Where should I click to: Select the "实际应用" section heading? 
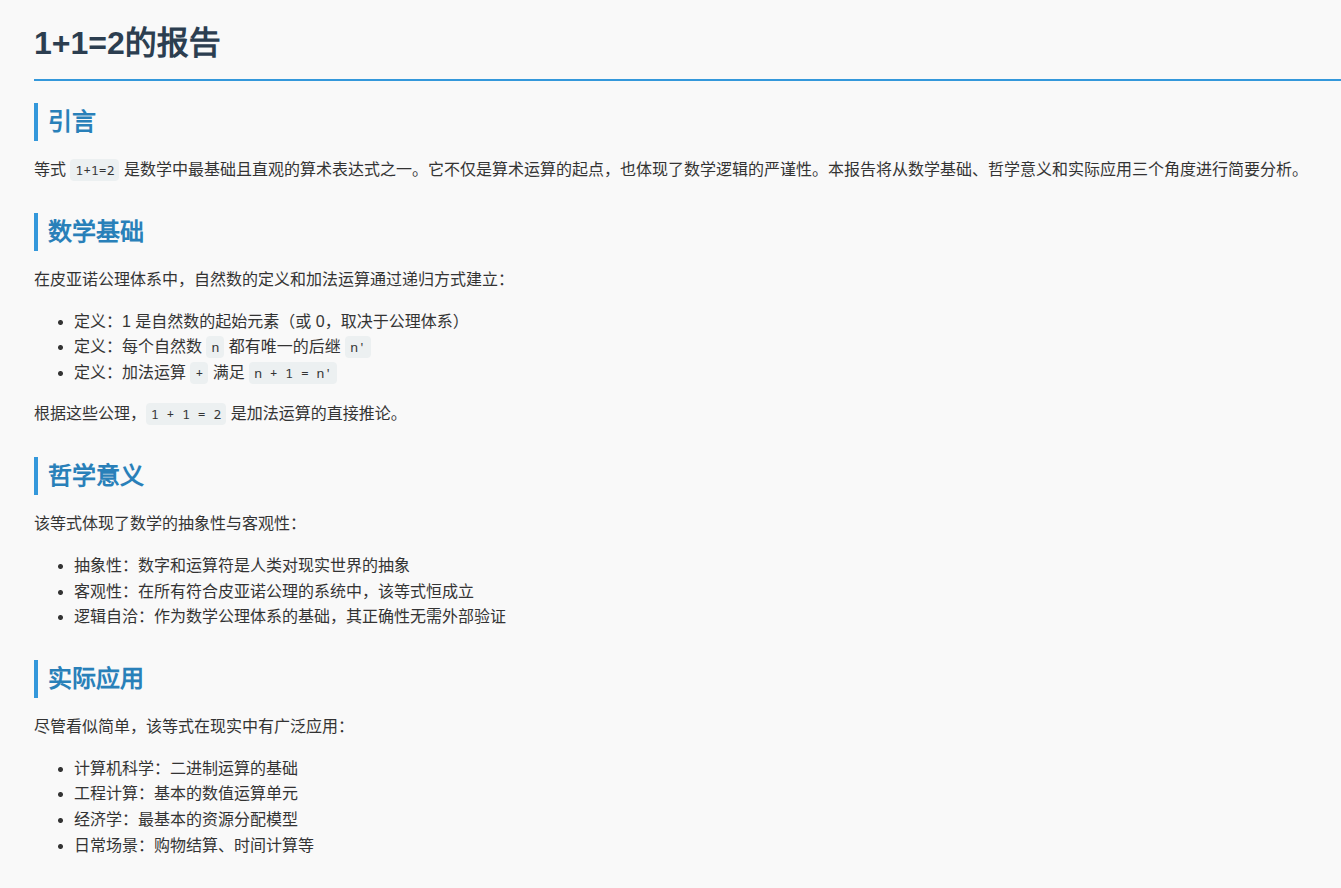click(x=95, y=678)
